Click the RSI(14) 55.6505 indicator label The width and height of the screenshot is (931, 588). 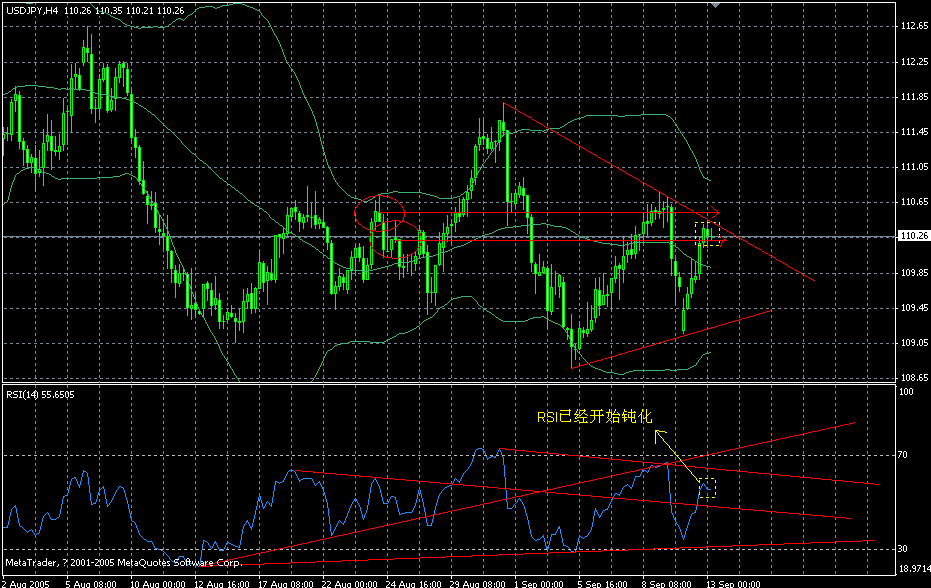40,394
